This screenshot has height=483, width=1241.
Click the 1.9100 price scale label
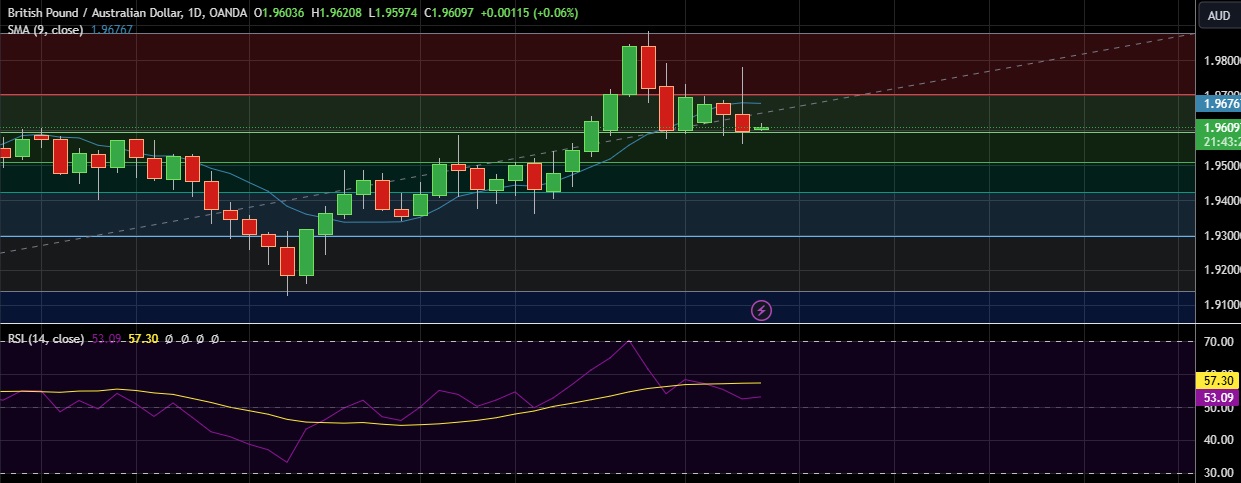[x=1222, y=305]
